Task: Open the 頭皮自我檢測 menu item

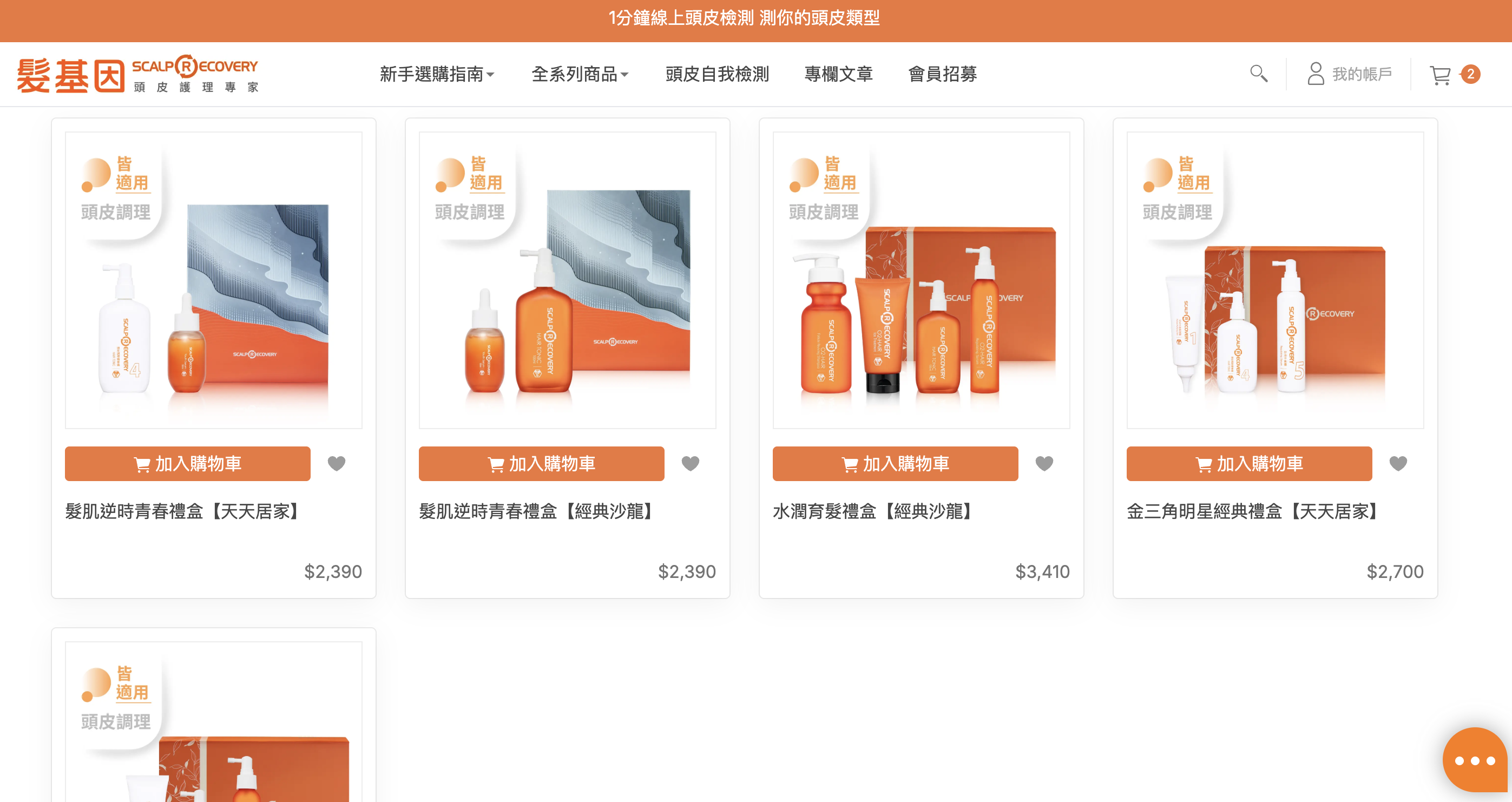Action: 716,75
